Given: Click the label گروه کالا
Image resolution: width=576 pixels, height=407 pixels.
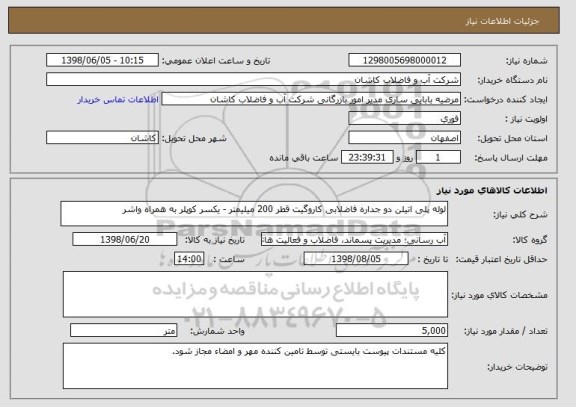Looking at the screenshot, I should tap(530, 240).
